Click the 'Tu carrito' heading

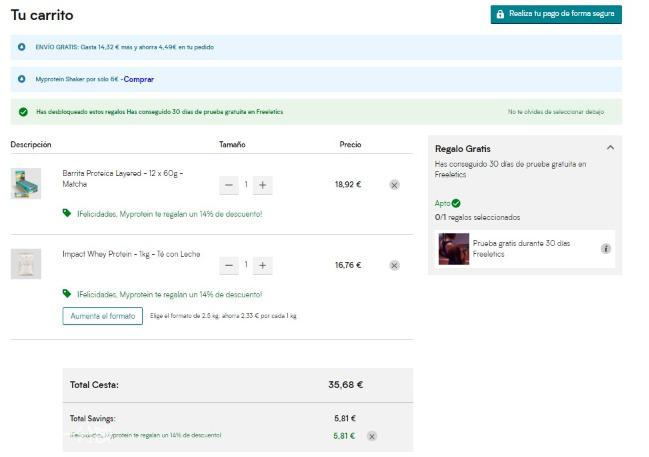[42, 15]
